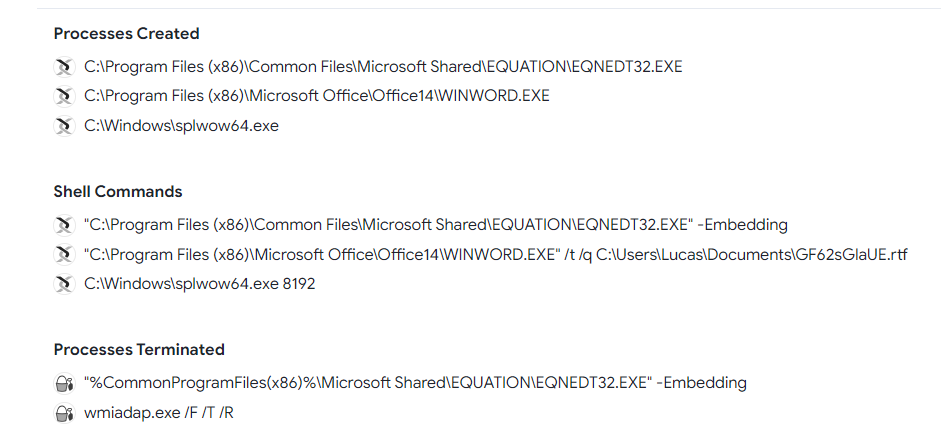Click the wmiadap.exe /F /T /R entry
Viewport: 941px width, 433px height.
[158, 412]
